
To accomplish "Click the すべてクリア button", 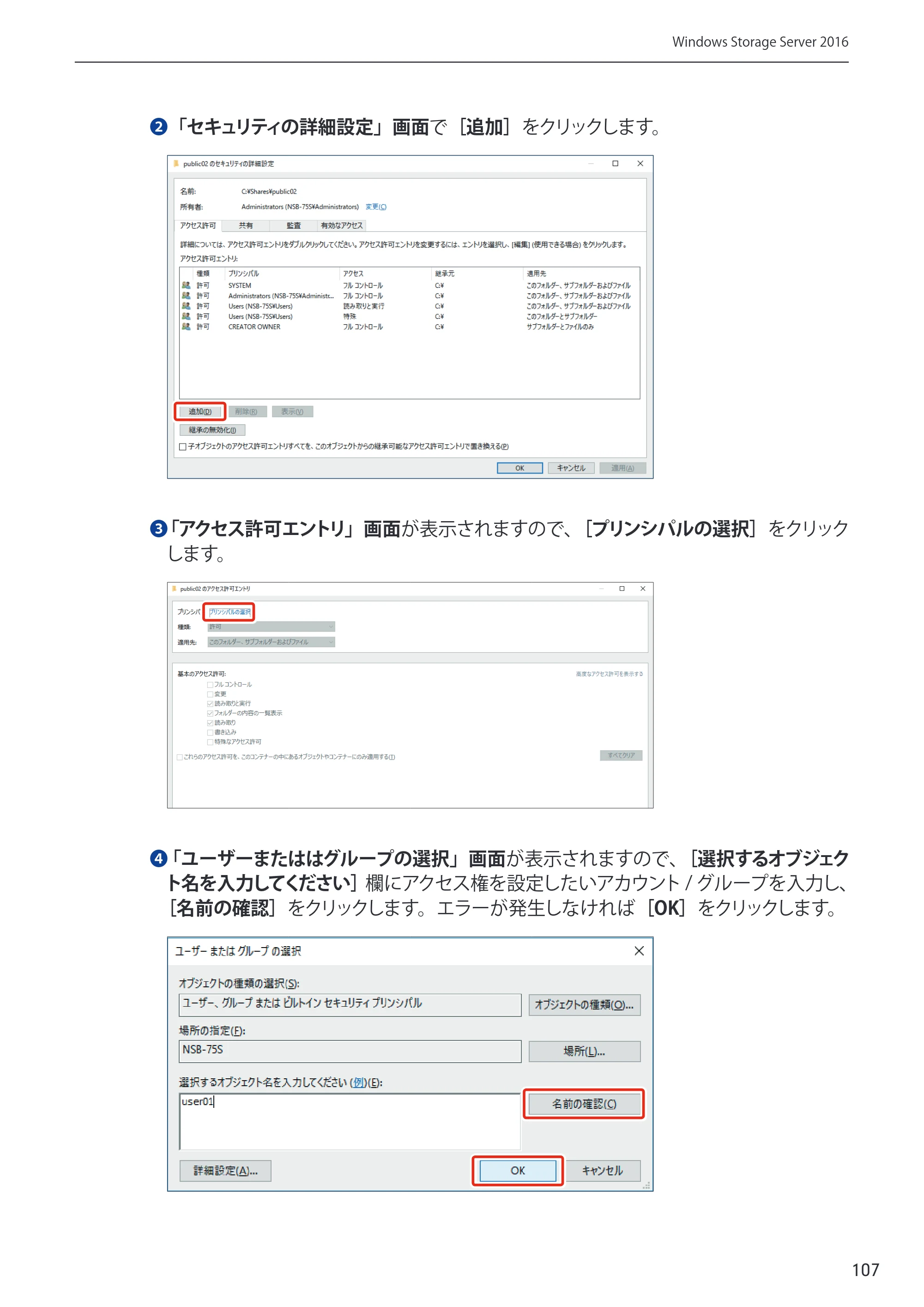I will tap(621, 755).
